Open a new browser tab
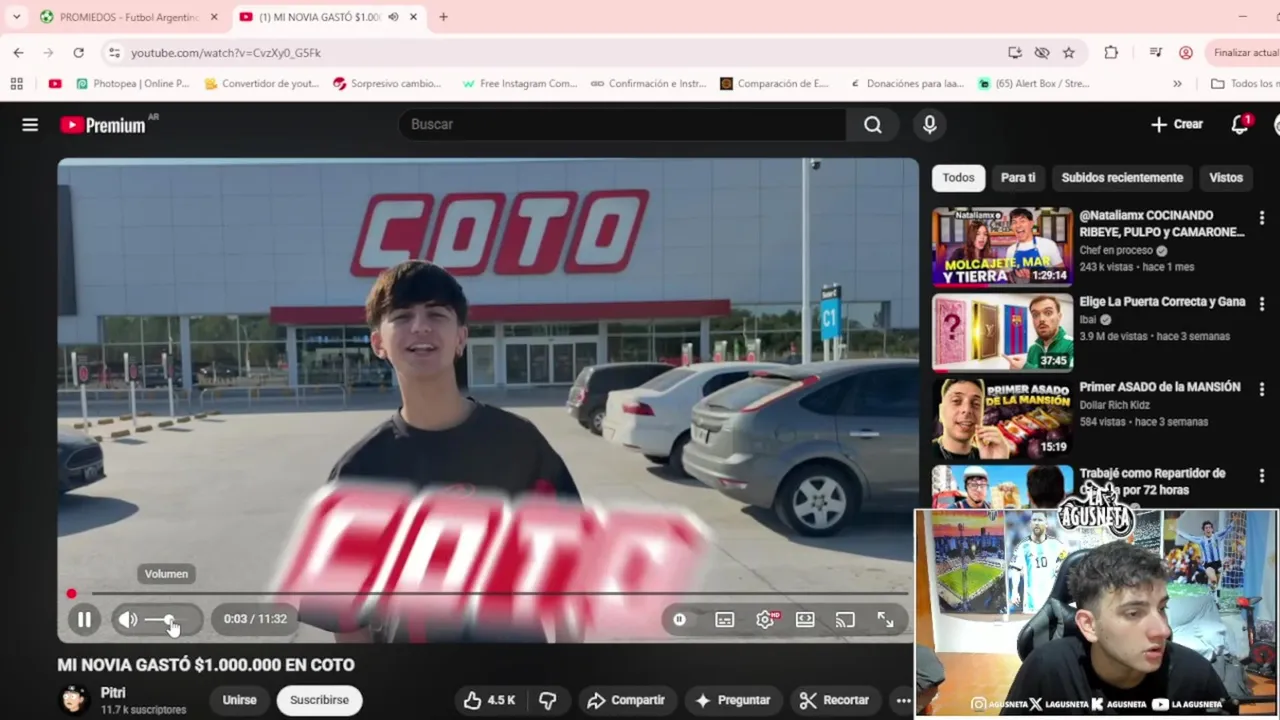 click(443, 17)
